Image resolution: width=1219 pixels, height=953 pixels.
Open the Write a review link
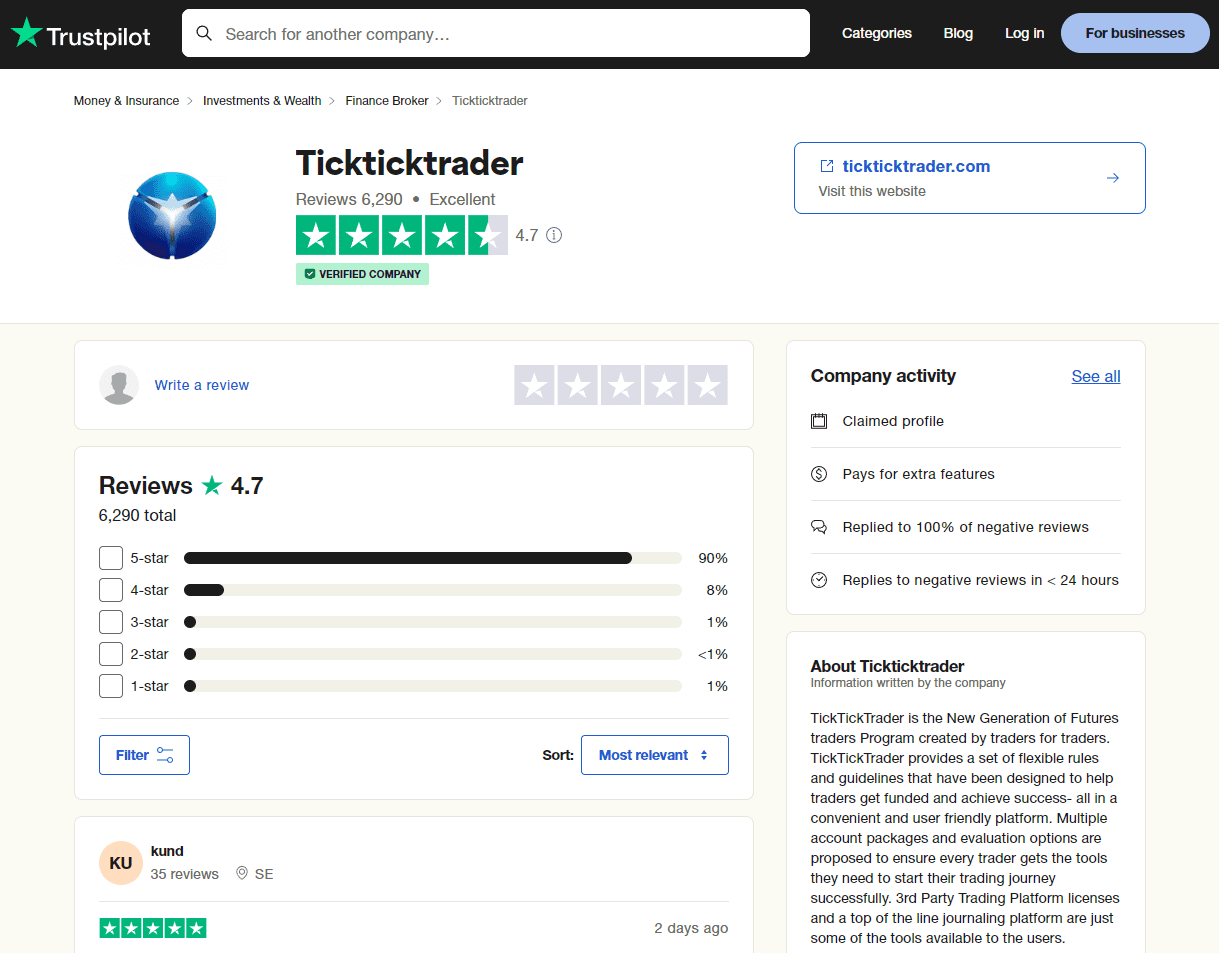click(202, 385)
